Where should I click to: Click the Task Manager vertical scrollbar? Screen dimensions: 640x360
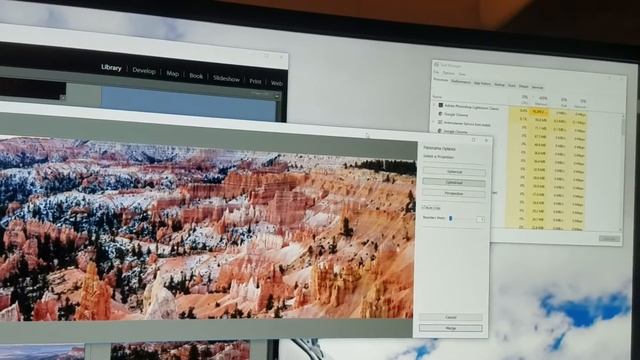(x=622, y=173)
